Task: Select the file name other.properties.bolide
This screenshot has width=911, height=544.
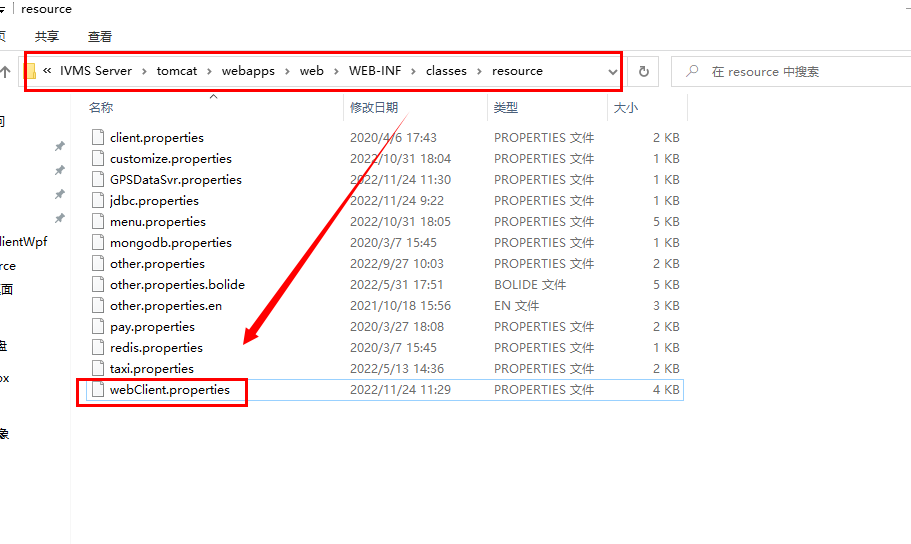Action: pos(177,284)
